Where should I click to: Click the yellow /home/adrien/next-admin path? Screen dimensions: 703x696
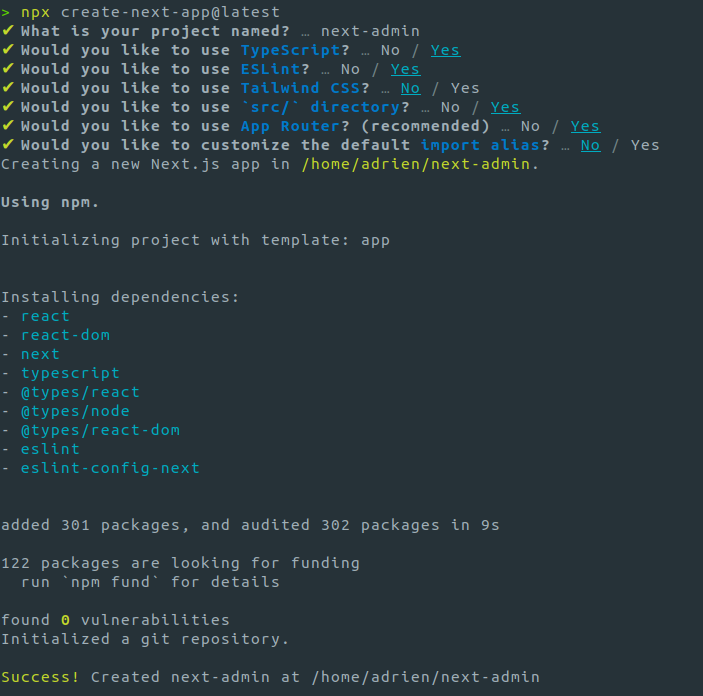419,164
